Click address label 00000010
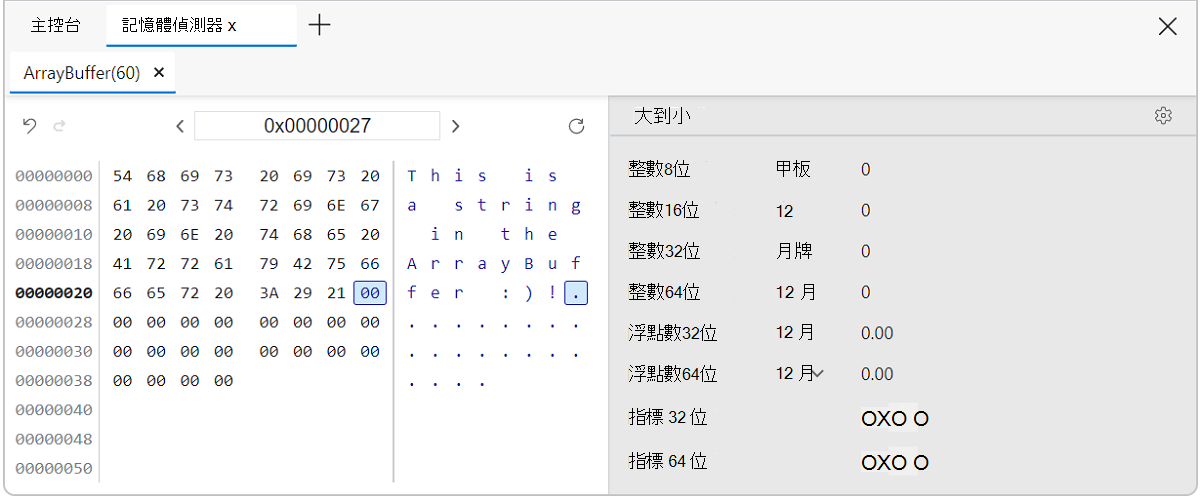 click(x=54, y=235)
